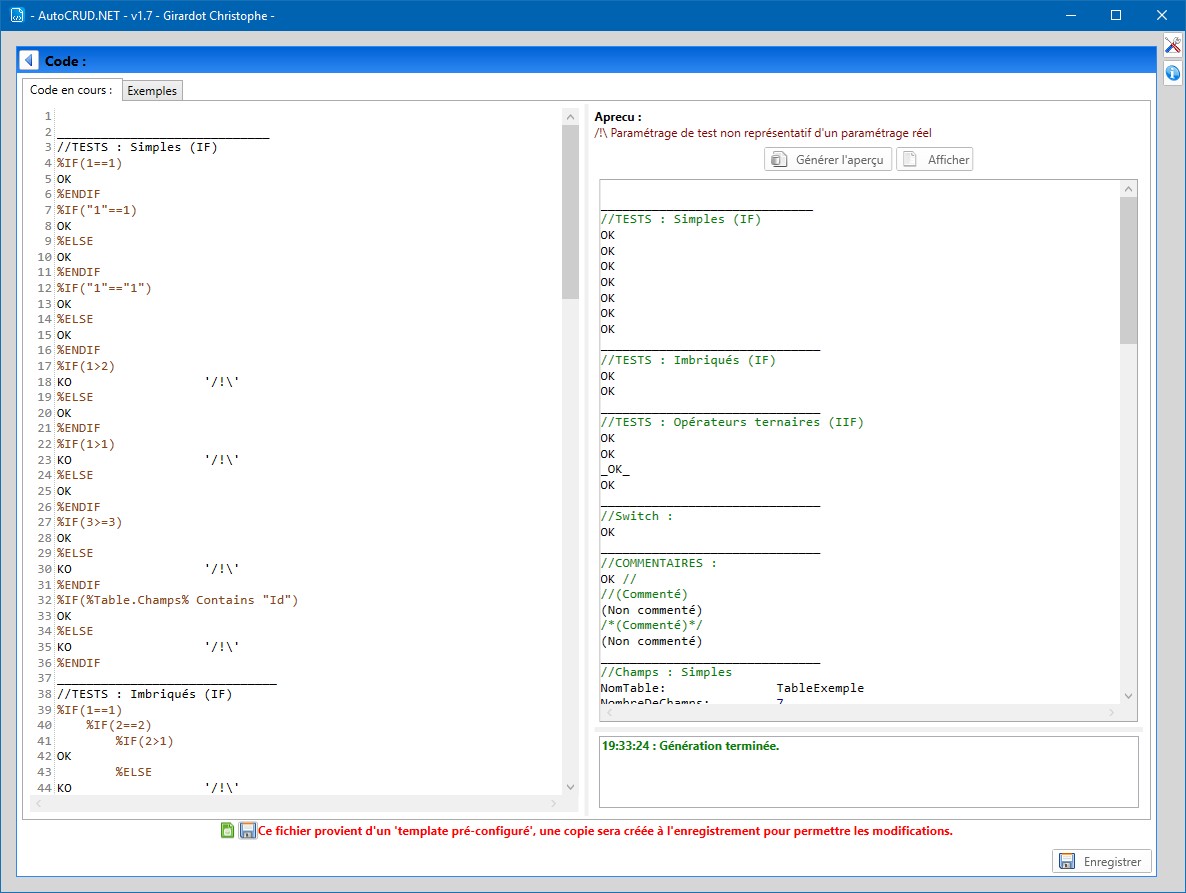Click the red 'template pré-configuré' notice text

605,830
